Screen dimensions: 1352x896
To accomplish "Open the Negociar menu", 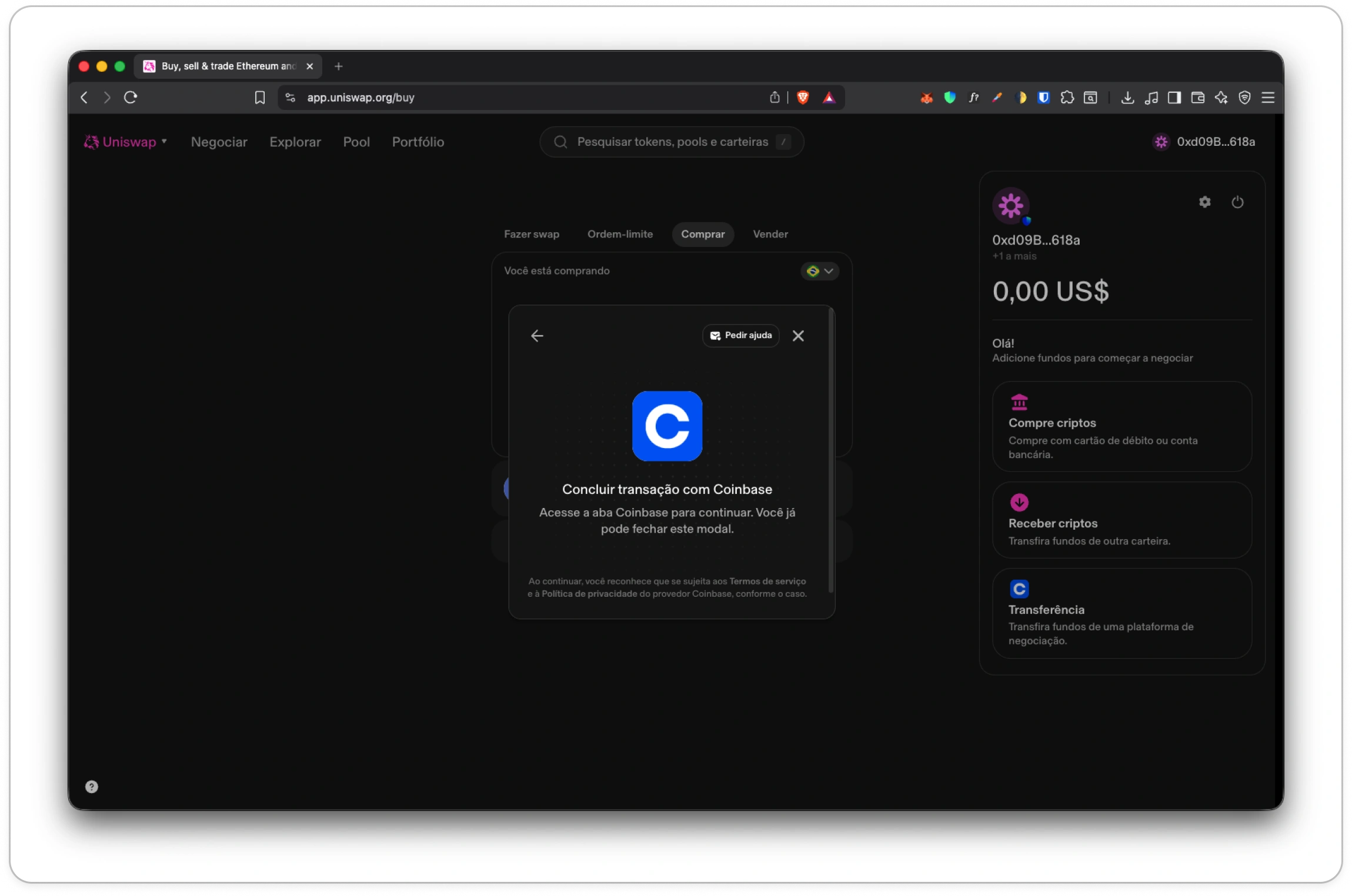I will click(x=219, y=142).
